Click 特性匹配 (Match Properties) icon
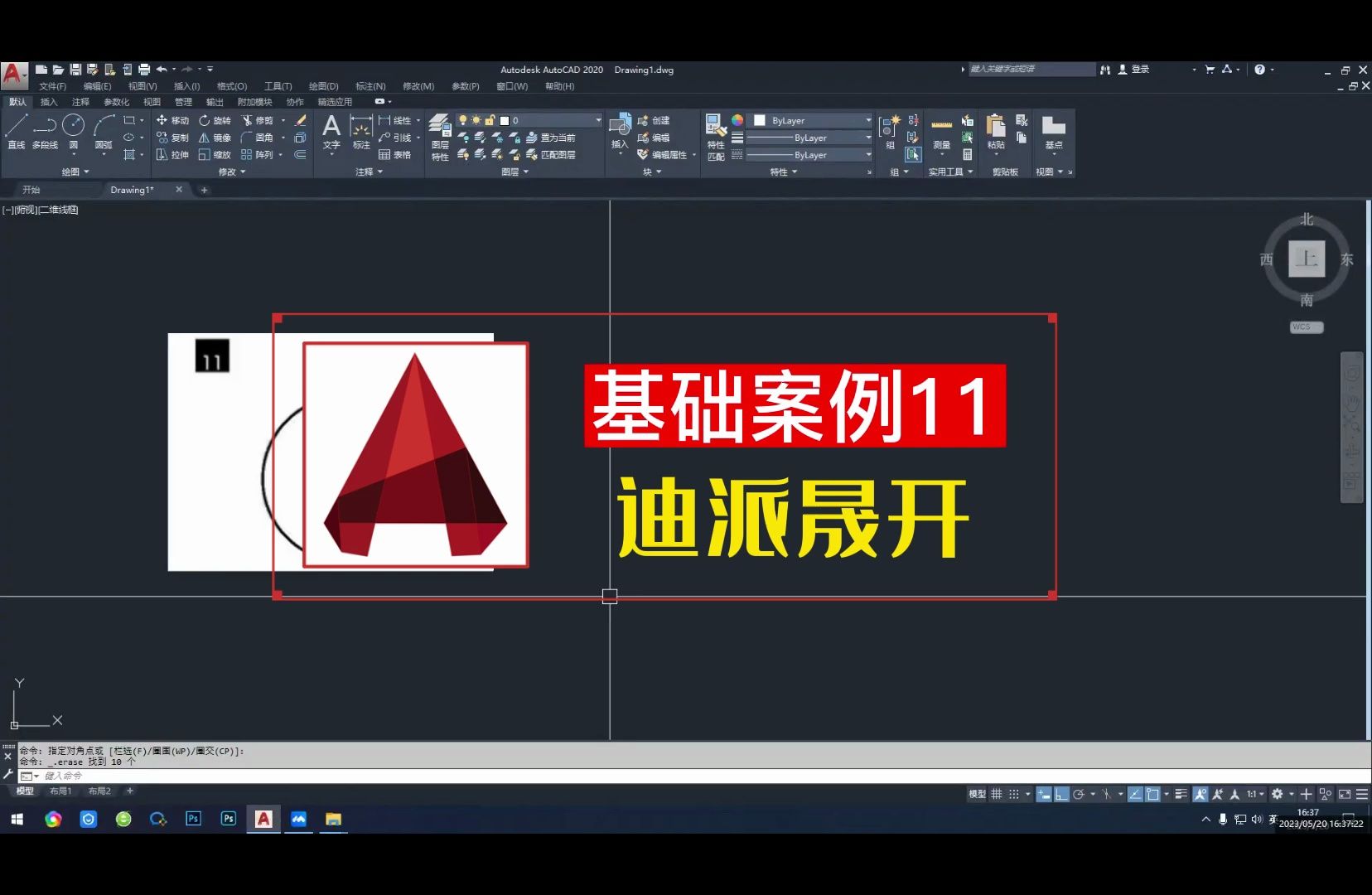 click(716, 137)
